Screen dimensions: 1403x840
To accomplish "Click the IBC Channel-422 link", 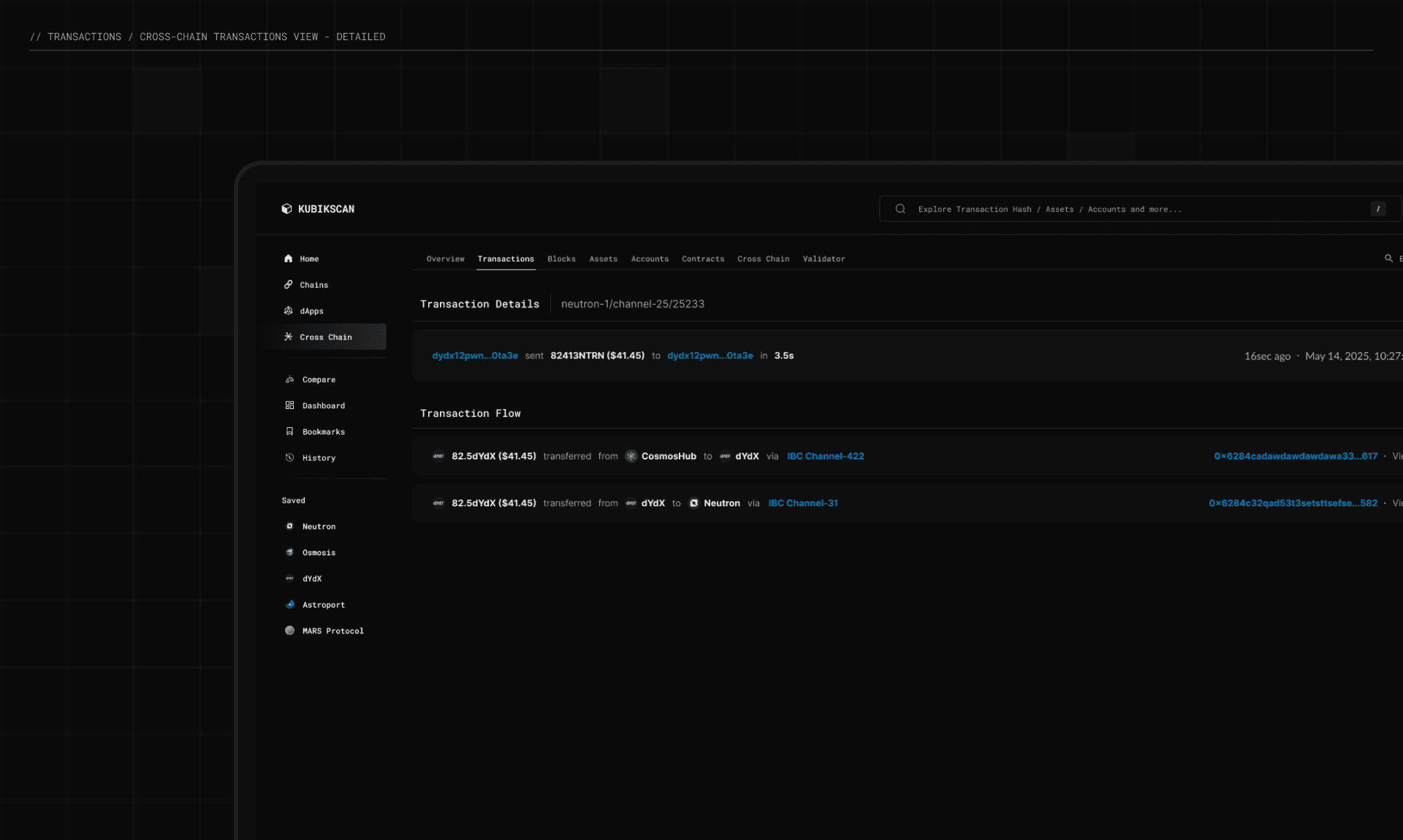I will pos(825,457).
